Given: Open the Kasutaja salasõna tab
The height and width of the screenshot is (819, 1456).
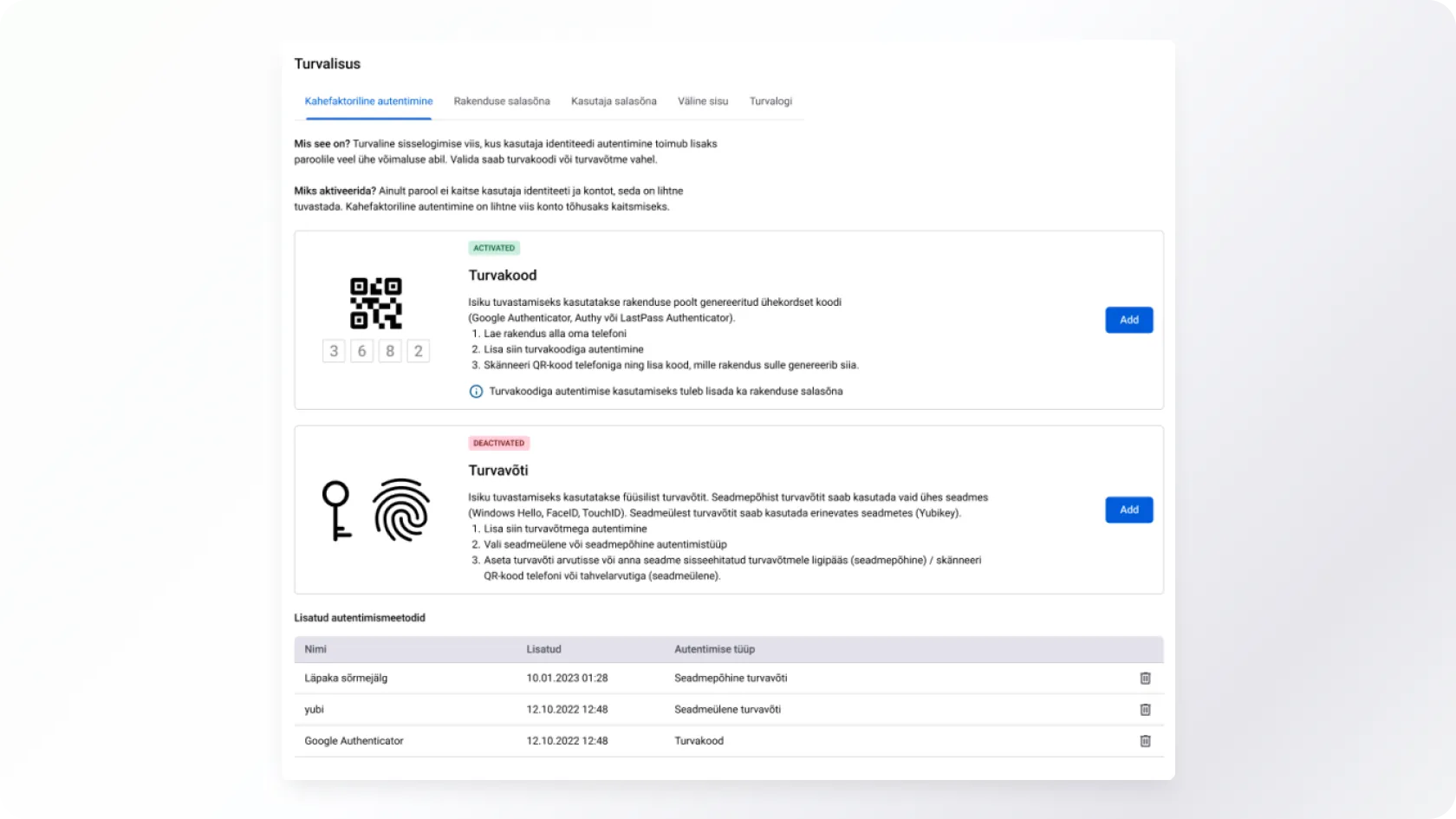Looking at the screenshot, I should tap(614, 101).
